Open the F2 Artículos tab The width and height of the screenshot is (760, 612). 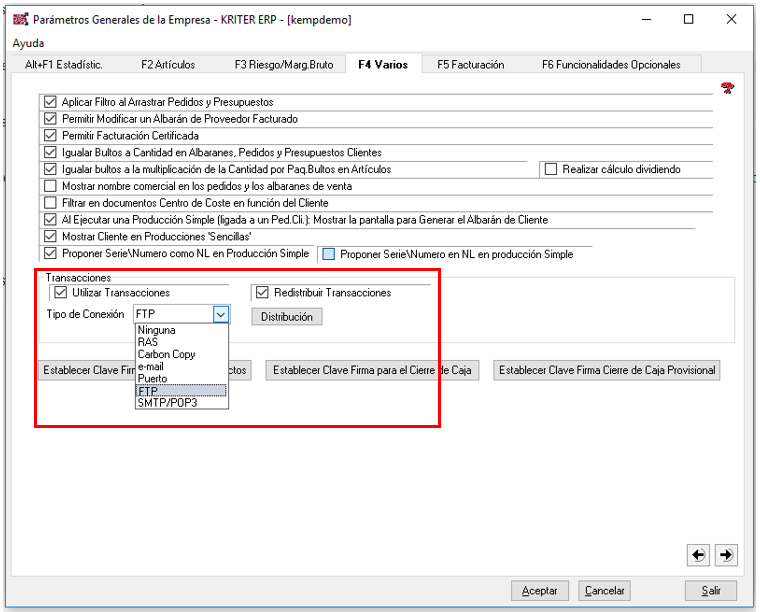coord(168,64)
